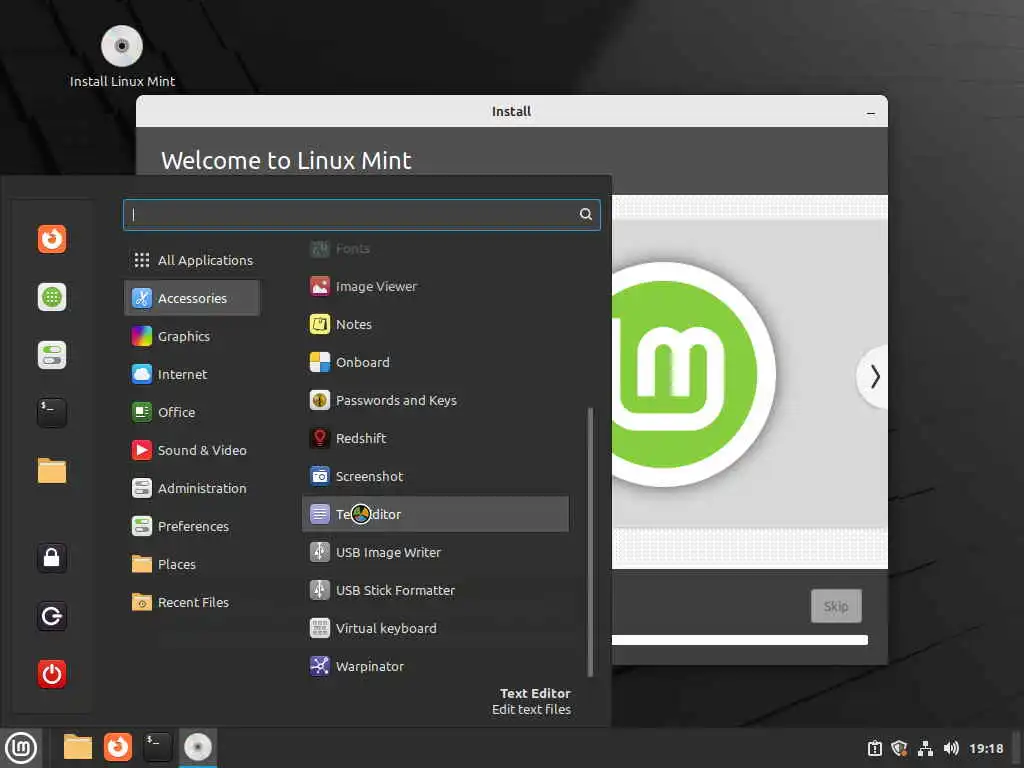The height and width of the screenshot is (768, 1024).
Task: Open Firefox from the menu favorites sidebar
Action: (x=52, y=239)
